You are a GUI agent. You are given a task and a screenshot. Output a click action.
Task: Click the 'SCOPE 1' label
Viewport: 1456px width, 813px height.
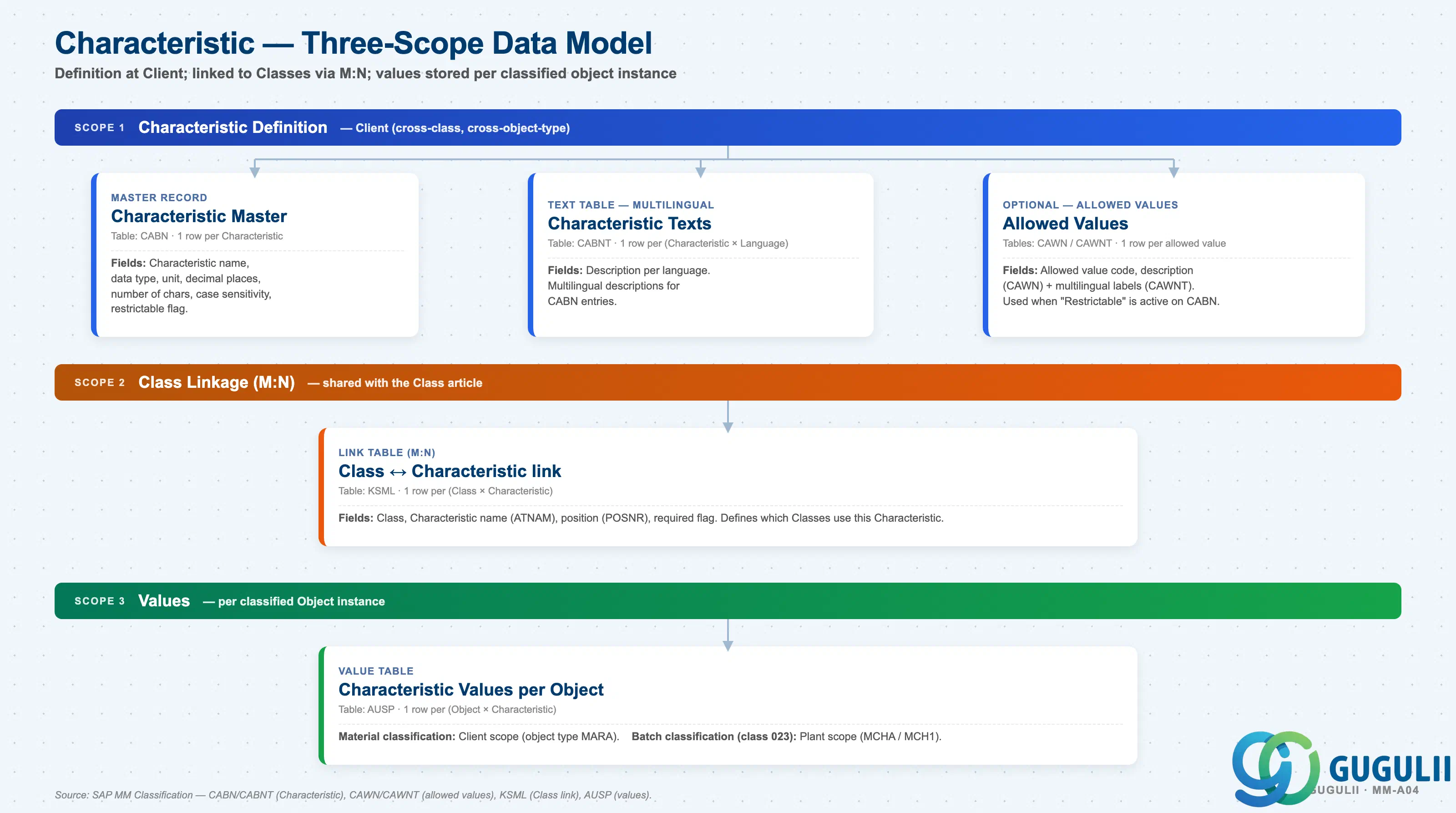pyautogui.click(x=100, y=128)
